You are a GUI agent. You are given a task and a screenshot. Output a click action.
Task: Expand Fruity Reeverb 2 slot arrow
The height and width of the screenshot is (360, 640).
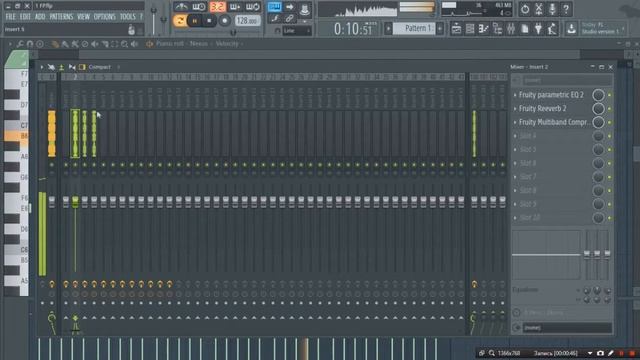[515, 109]
